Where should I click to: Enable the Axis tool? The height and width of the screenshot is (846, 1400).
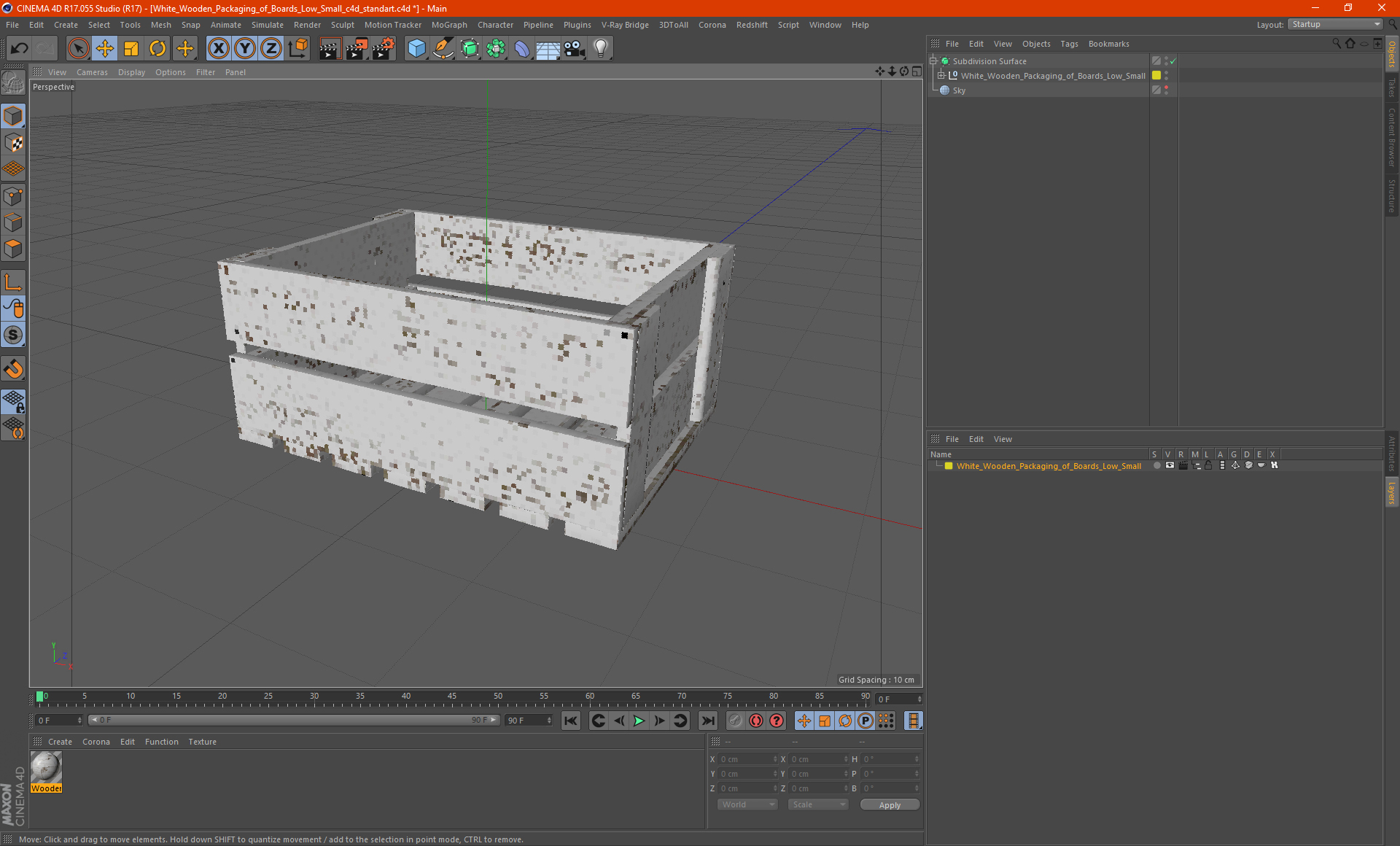coord(13,282)
